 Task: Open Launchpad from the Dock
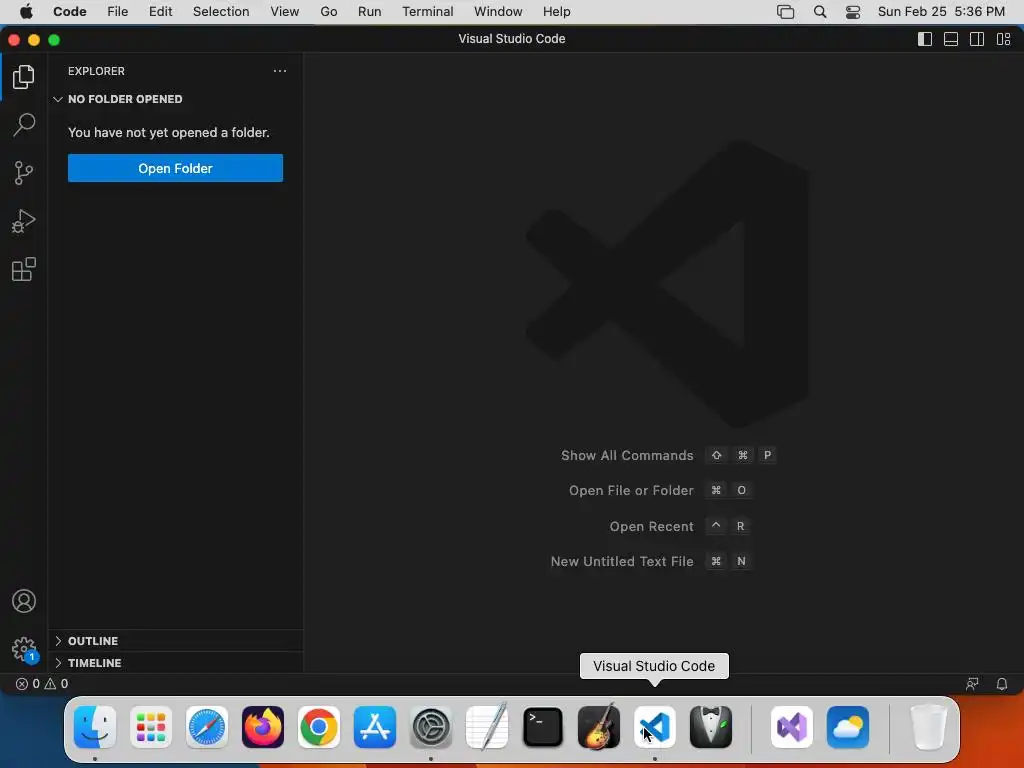[151, 727]
